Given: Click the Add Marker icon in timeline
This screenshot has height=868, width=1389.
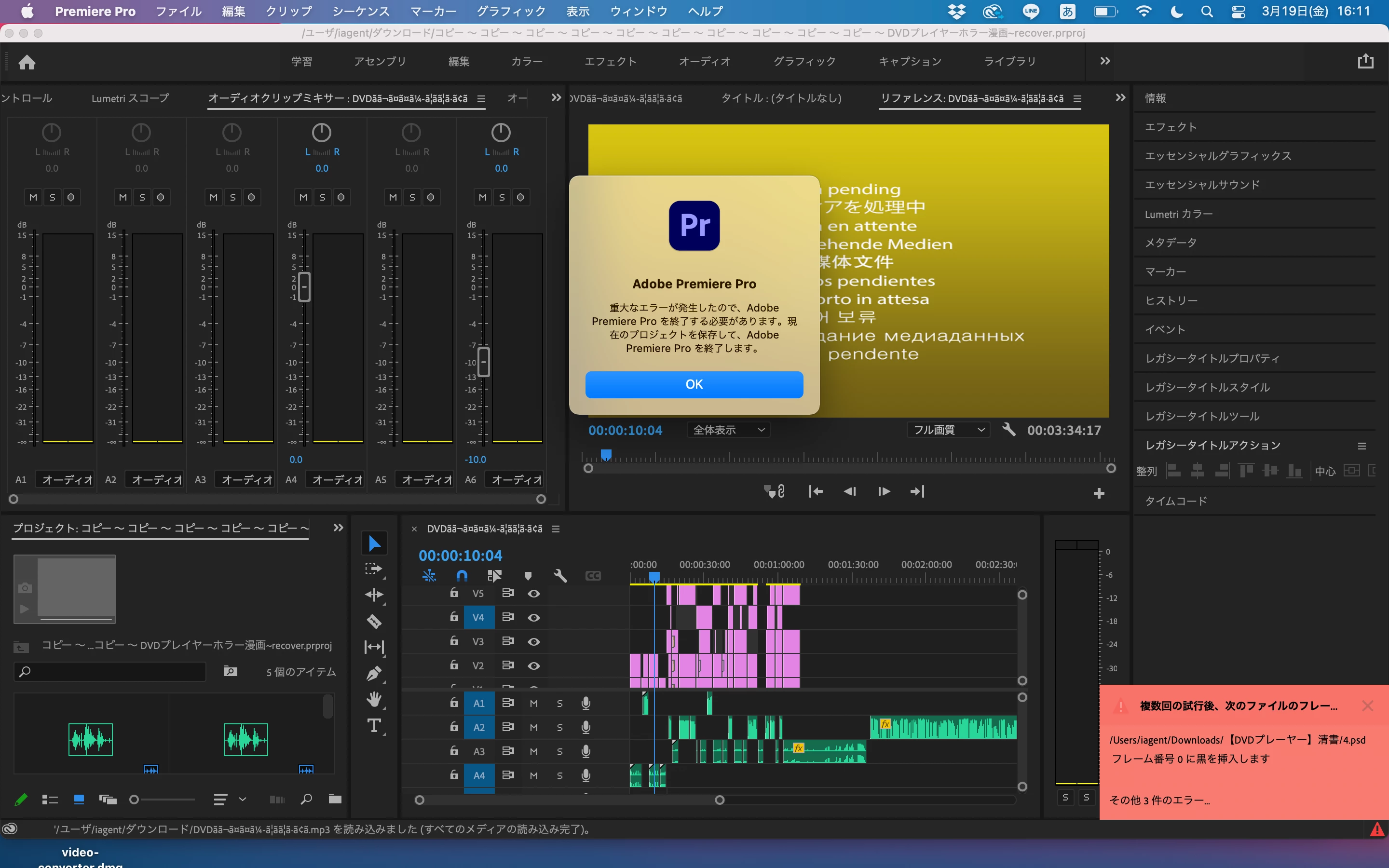Looking at the screenshot, I should pyautogui.click(x=528, y=576).
